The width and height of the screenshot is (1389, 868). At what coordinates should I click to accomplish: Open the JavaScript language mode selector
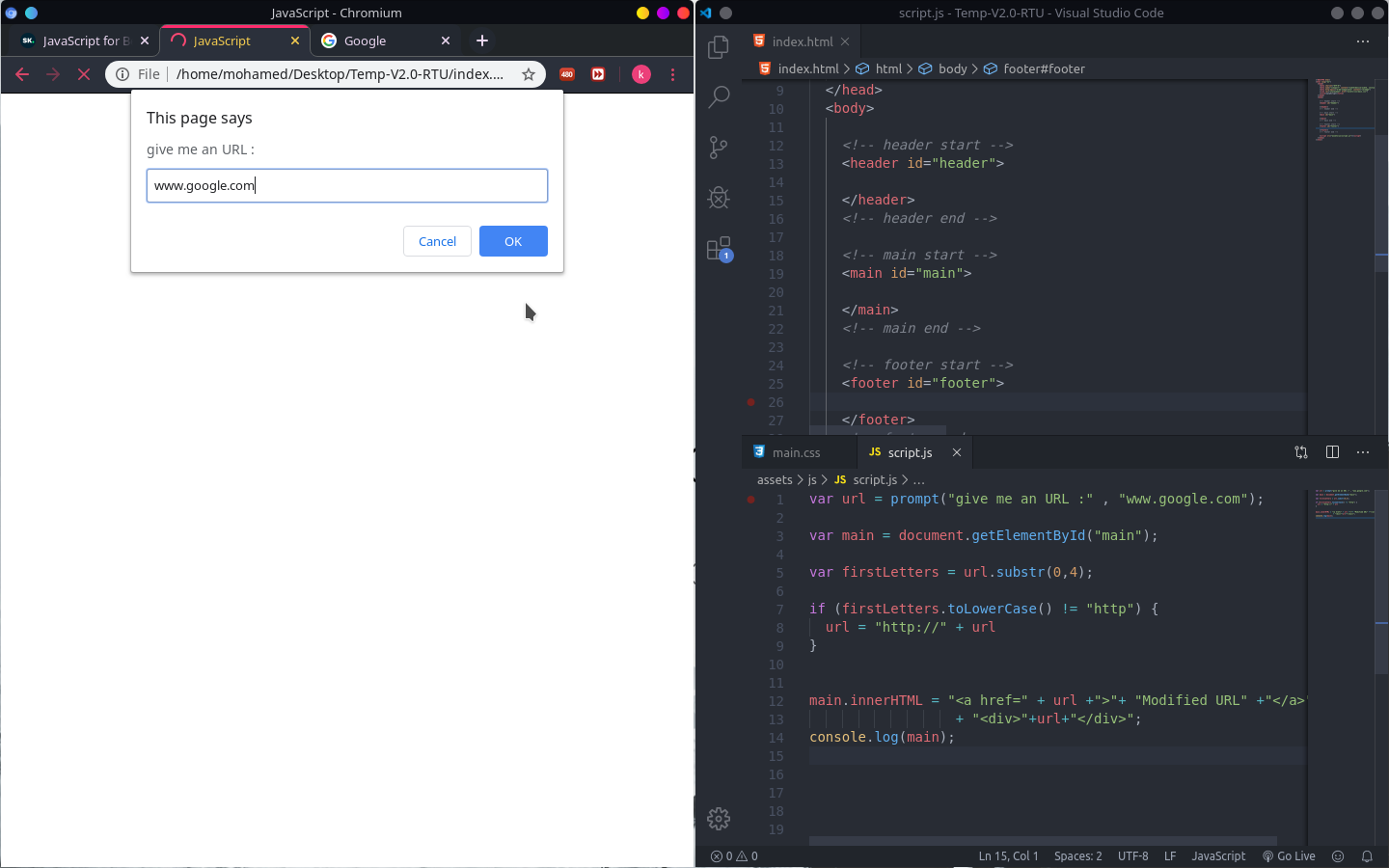(x=1218, y=856)
